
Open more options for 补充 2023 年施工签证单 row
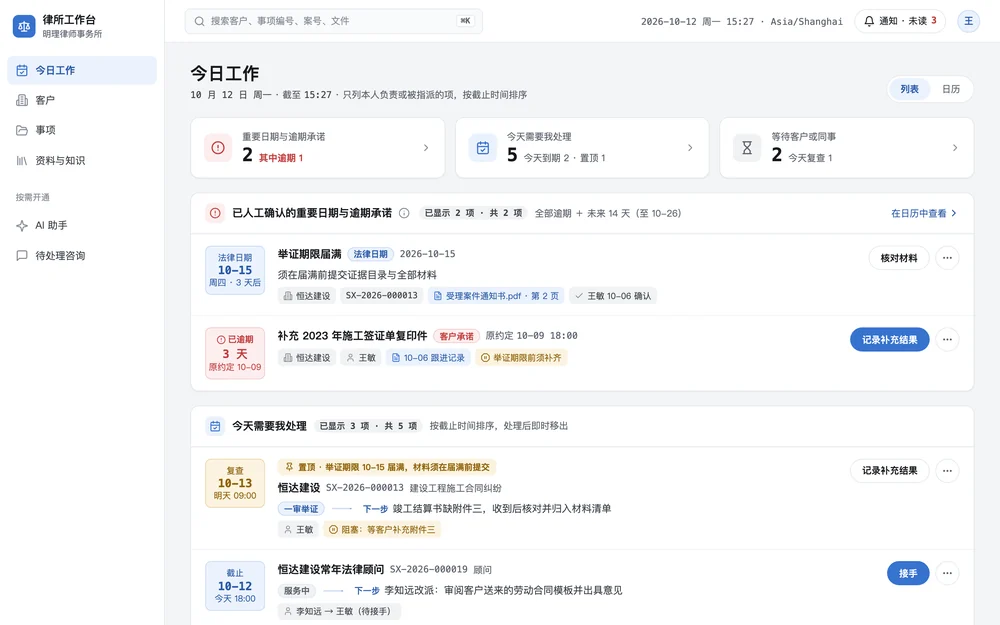(947, 339)
